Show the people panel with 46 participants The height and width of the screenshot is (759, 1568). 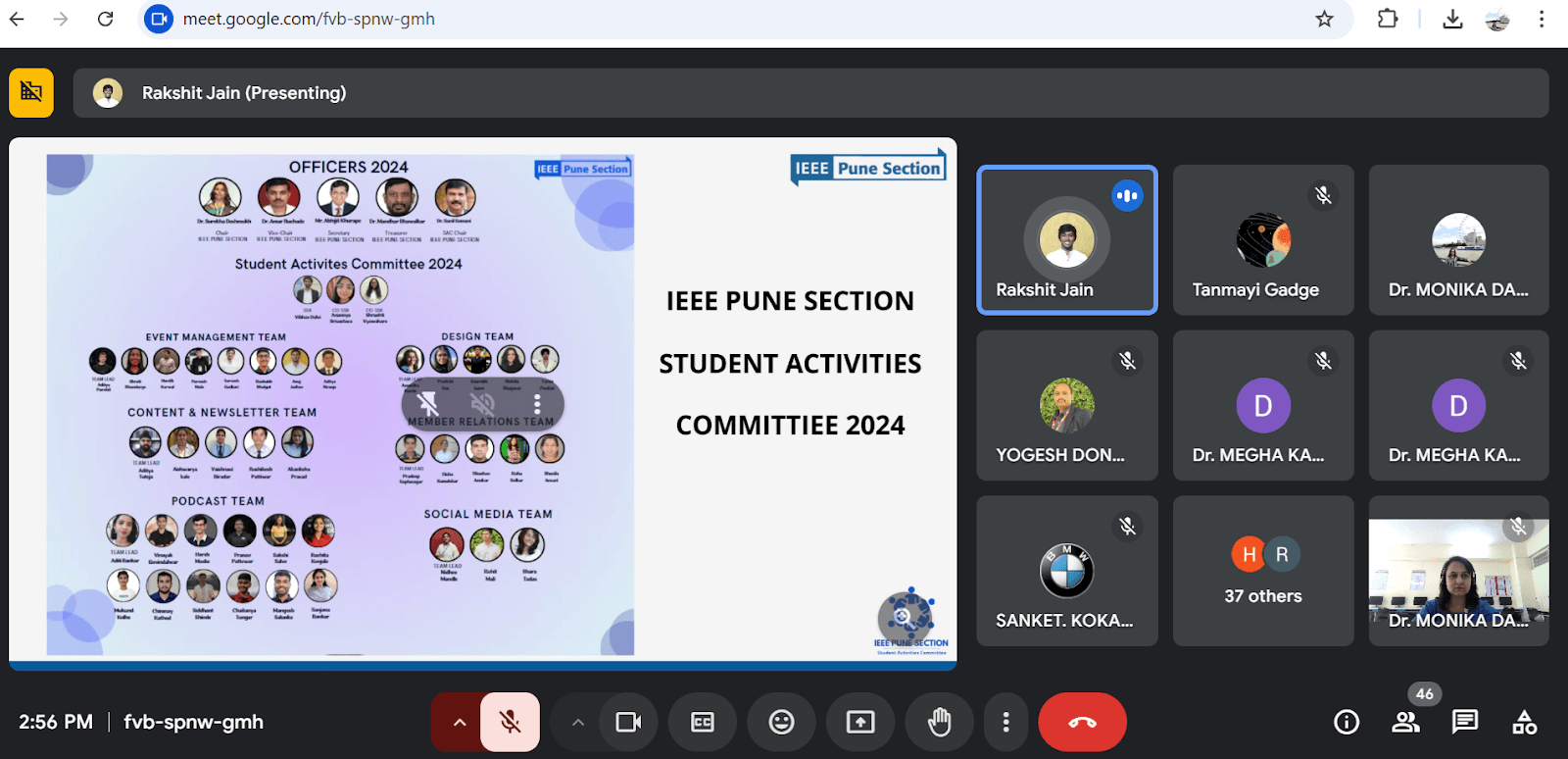click(x=1406, y=723)
